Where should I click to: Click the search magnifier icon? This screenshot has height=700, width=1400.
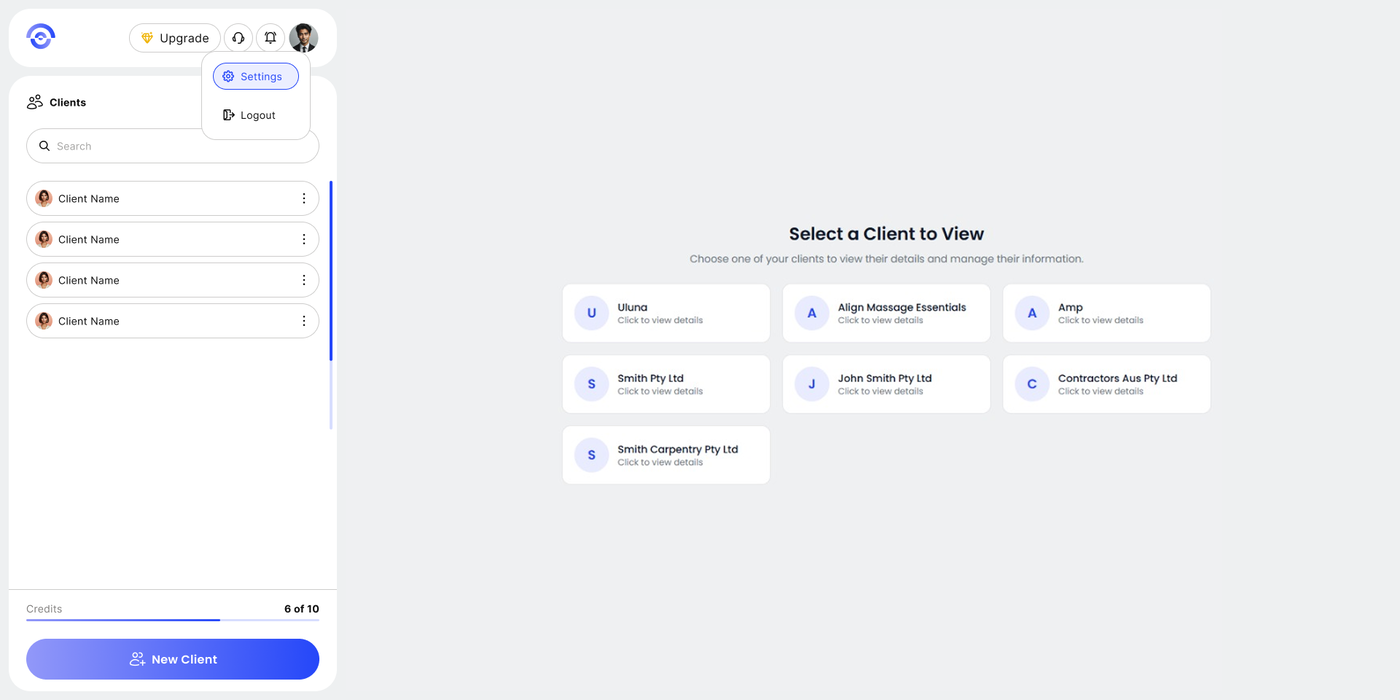pos(44,146)
